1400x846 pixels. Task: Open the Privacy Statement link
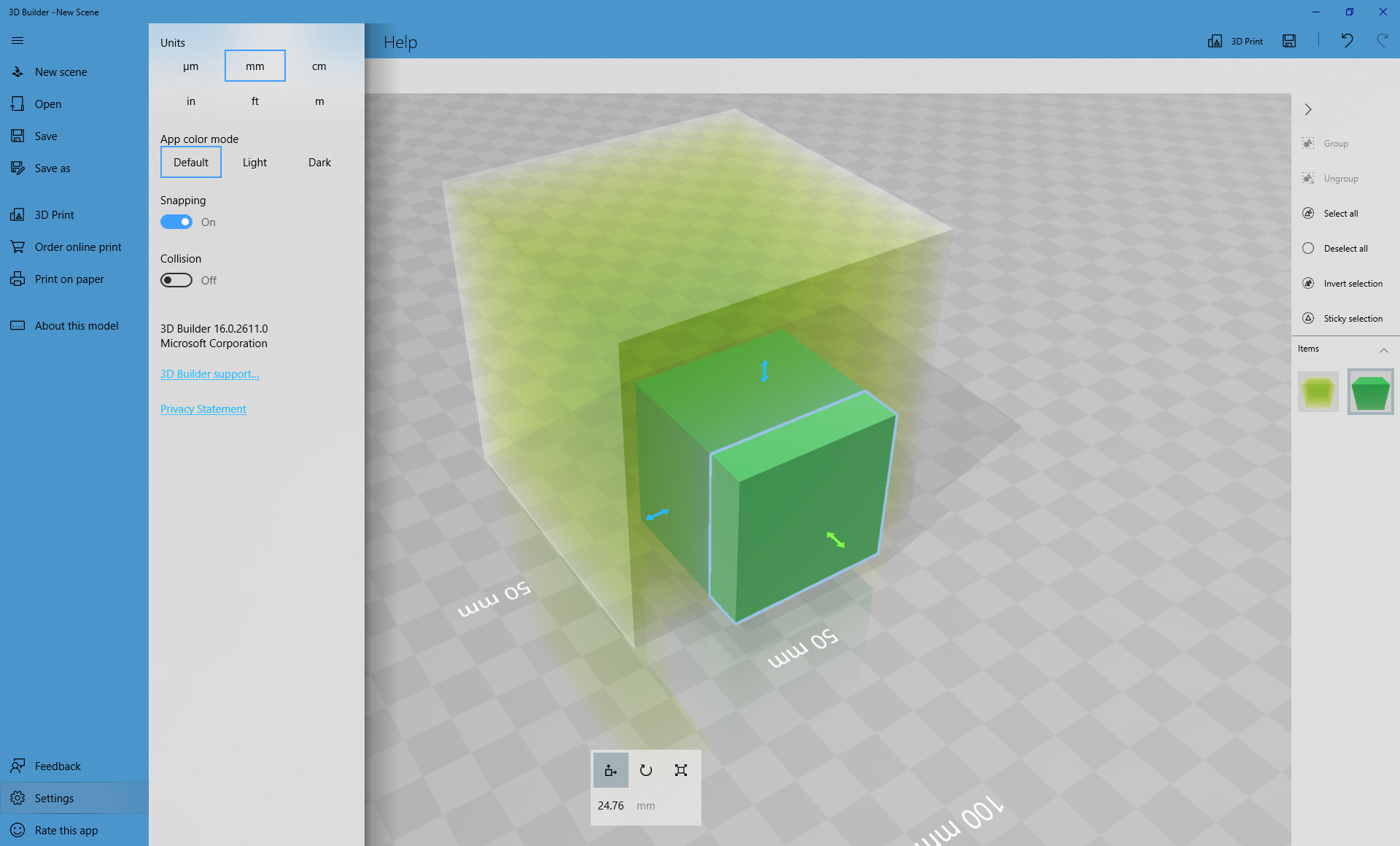point(203,408)
